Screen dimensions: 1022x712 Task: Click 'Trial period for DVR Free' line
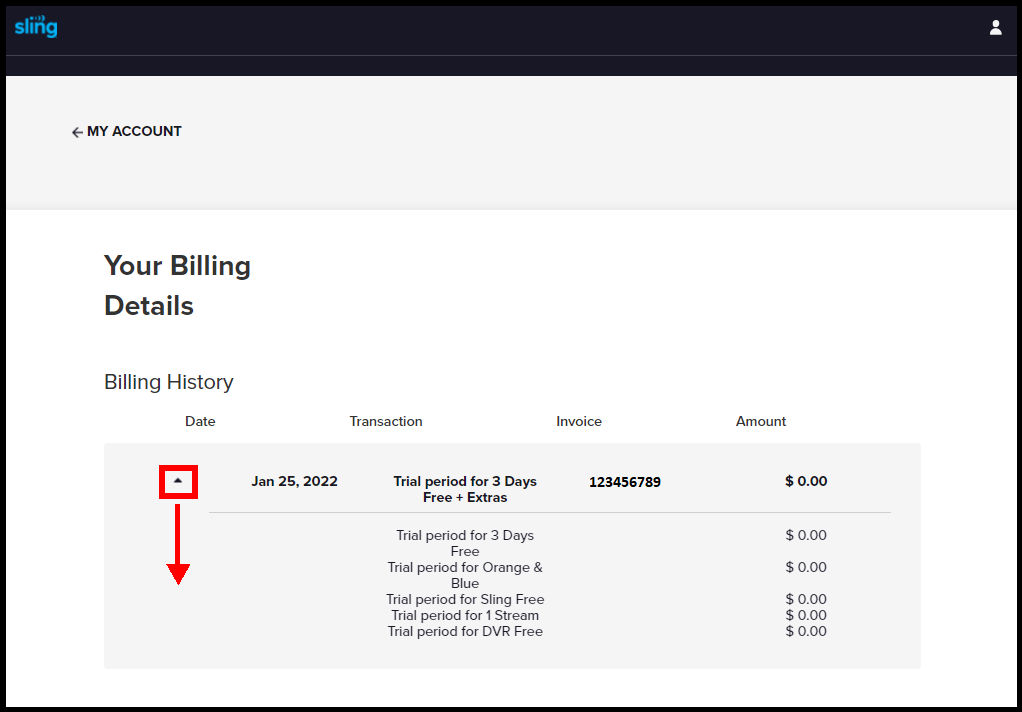coord(465,631)
